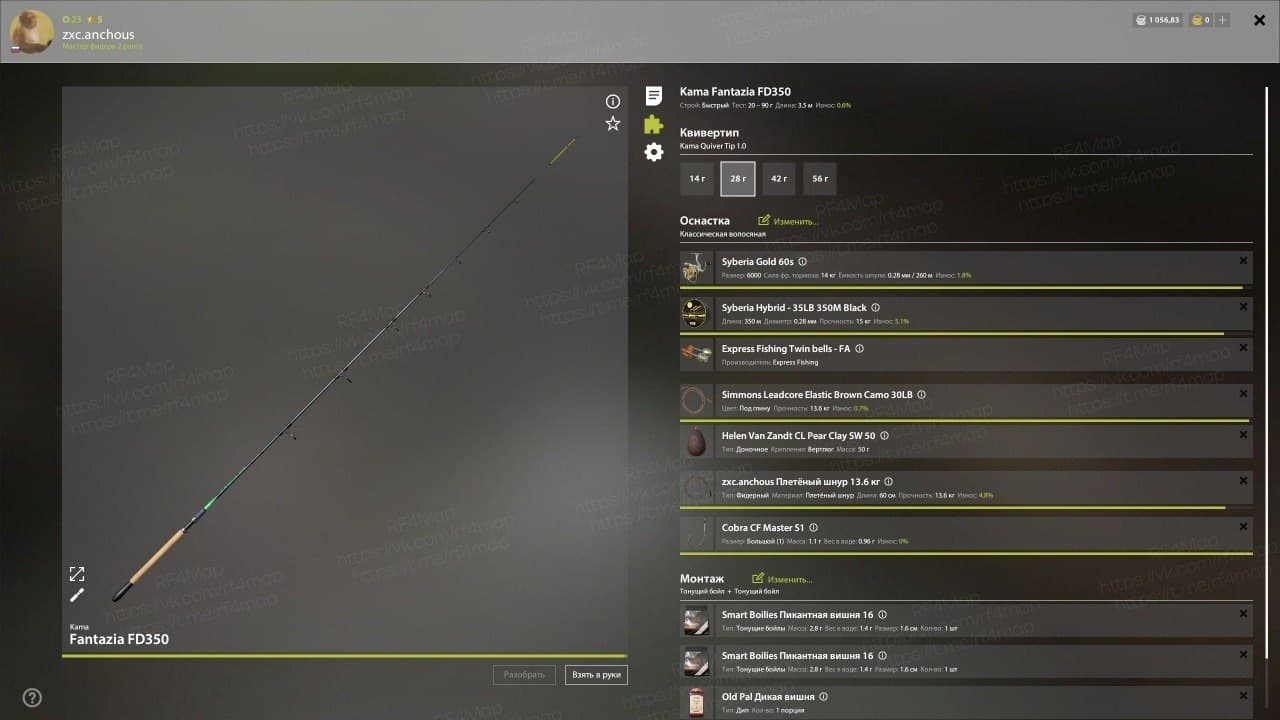1280x720 pixels.
Task: Click the pencil rename icon in preview
Action: tap(77, 595)
